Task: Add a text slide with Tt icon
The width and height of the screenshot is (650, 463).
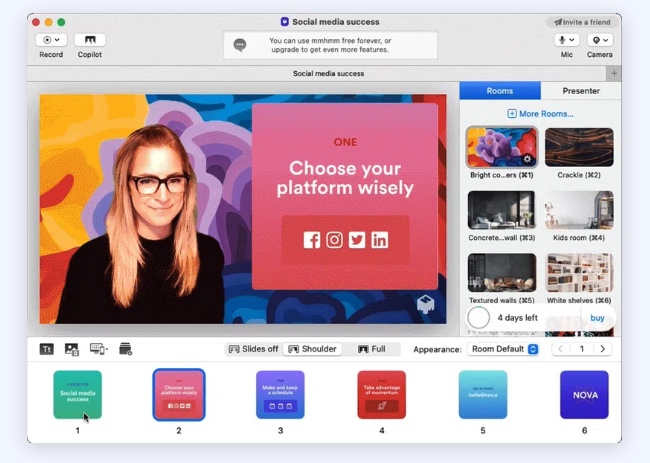Action: tap(46, 349)
